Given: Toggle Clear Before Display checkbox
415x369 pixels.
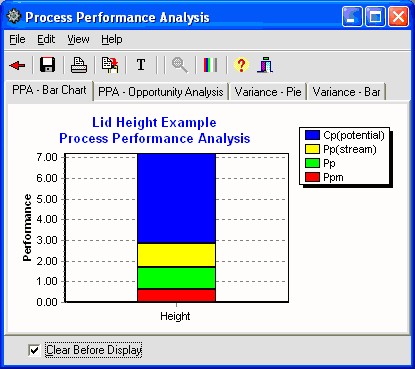Looking at the screenshot, I should [x=34, y=350].
